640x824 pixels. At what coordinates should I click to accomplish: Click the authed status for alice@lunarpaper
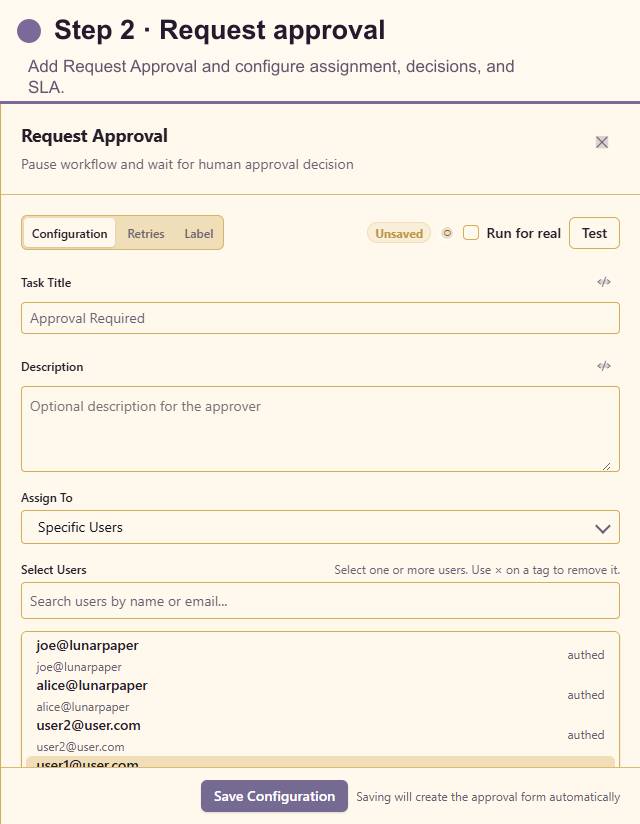point(586,695)
